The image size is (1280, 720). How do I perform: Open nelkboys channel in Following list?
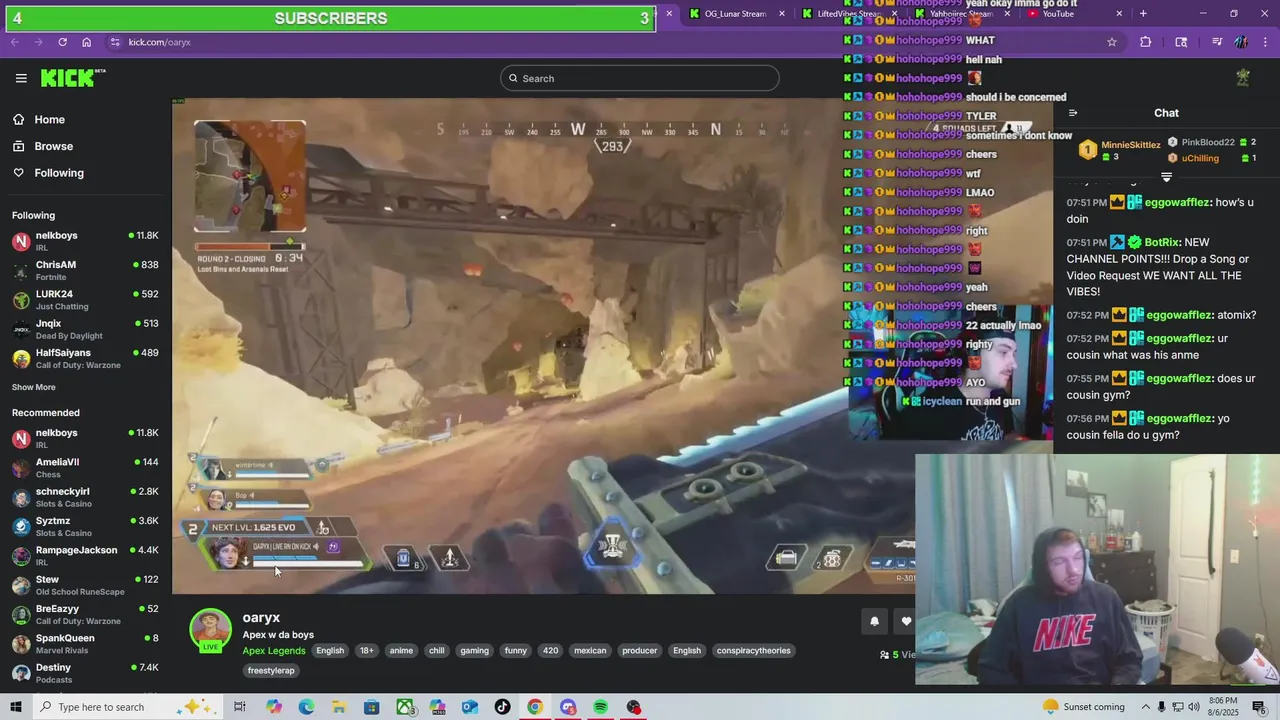tap(85, 241)
